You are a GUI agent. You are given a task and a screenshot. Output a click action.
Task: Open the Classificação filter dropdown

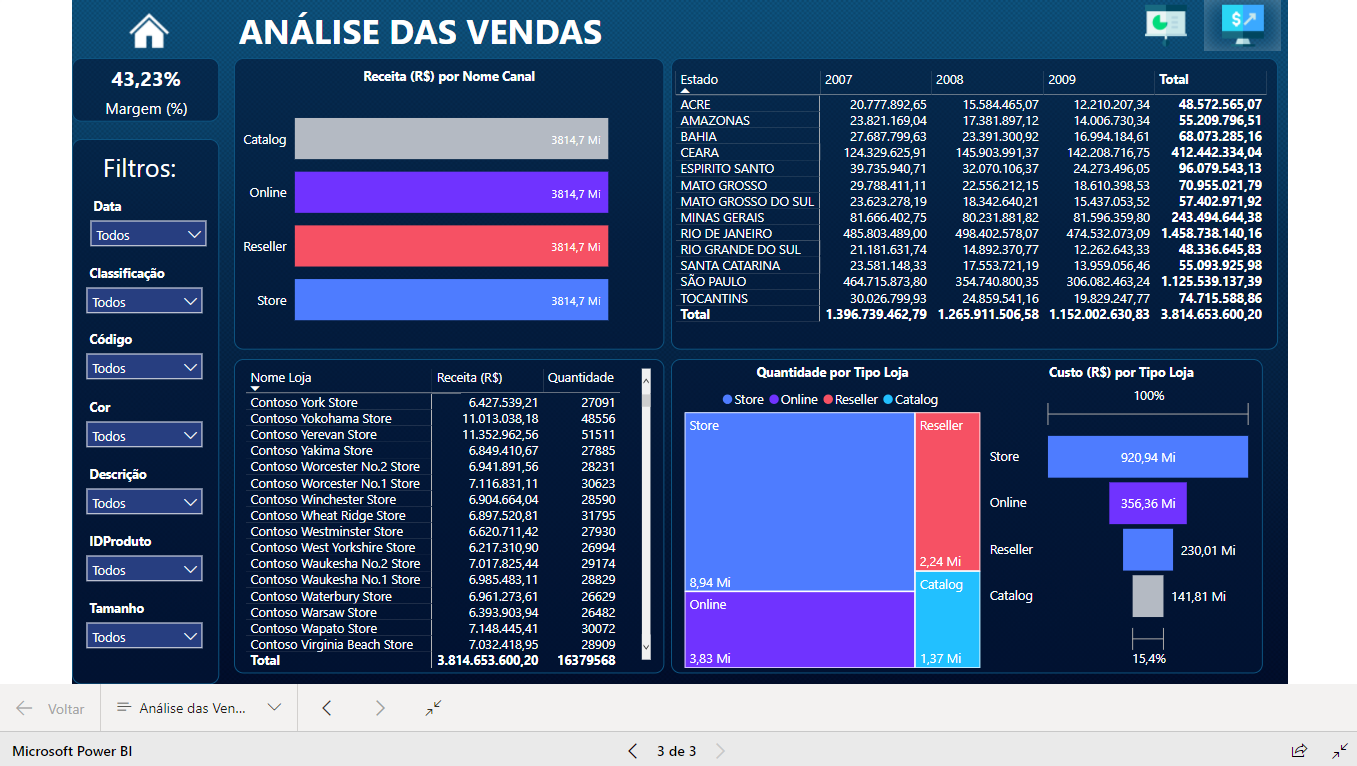147,300
